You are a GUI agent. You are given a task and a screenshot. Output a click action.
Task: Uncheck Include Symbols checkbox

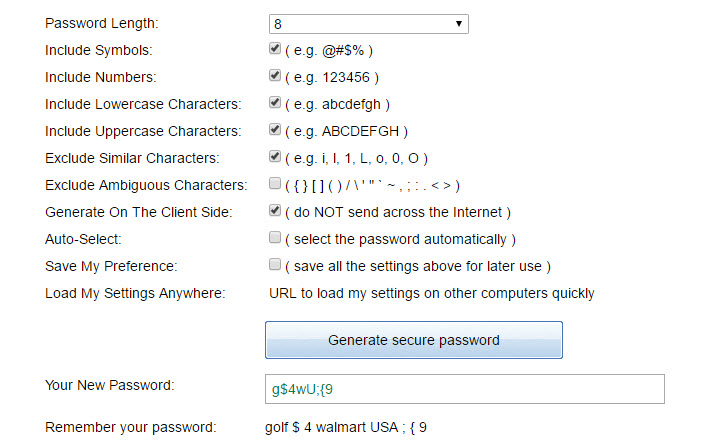[x=275, y=48]
